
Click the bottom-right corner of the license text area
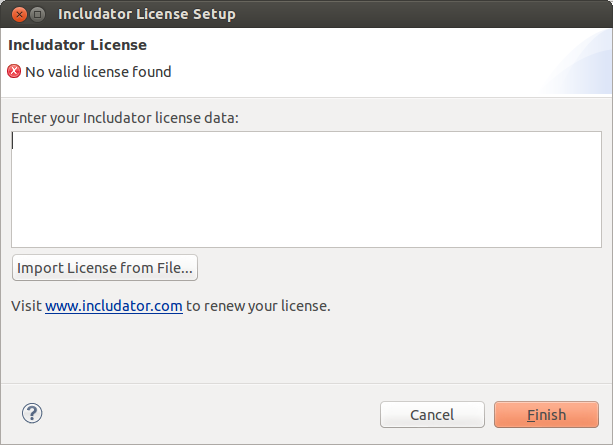[x=598, y=244]
